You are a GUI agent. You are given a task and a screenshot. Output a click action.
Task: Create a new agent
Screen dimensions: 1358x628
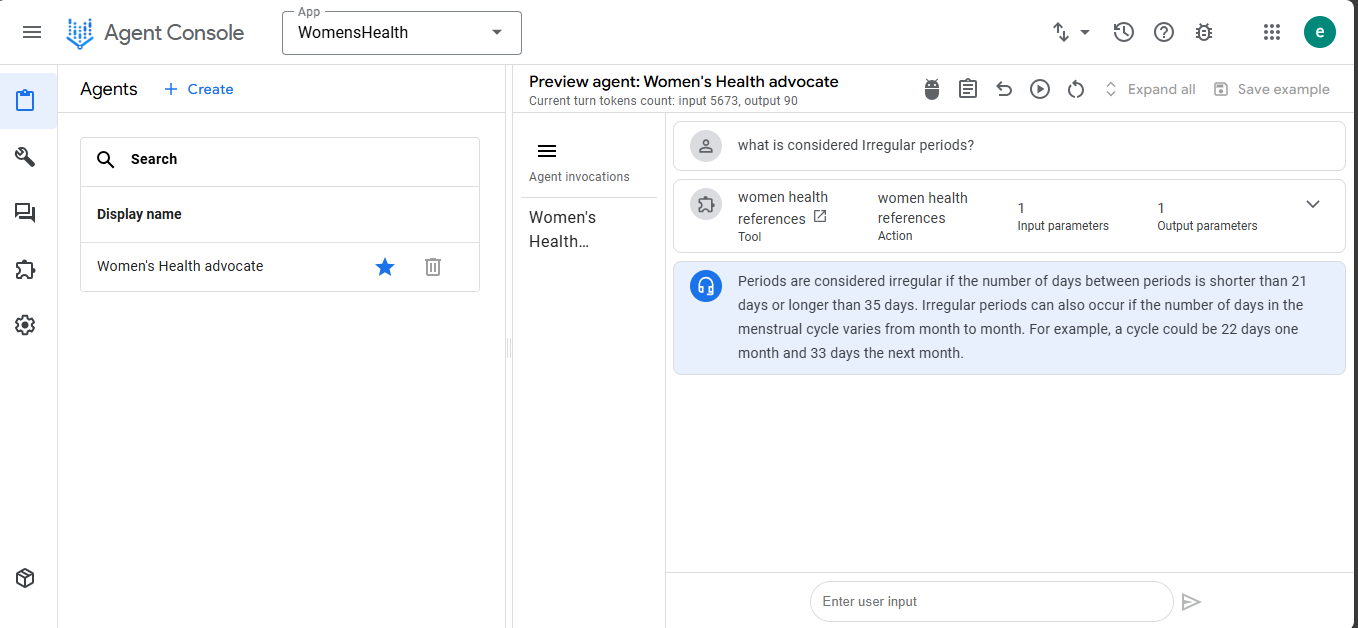click(x=198, y=89)
